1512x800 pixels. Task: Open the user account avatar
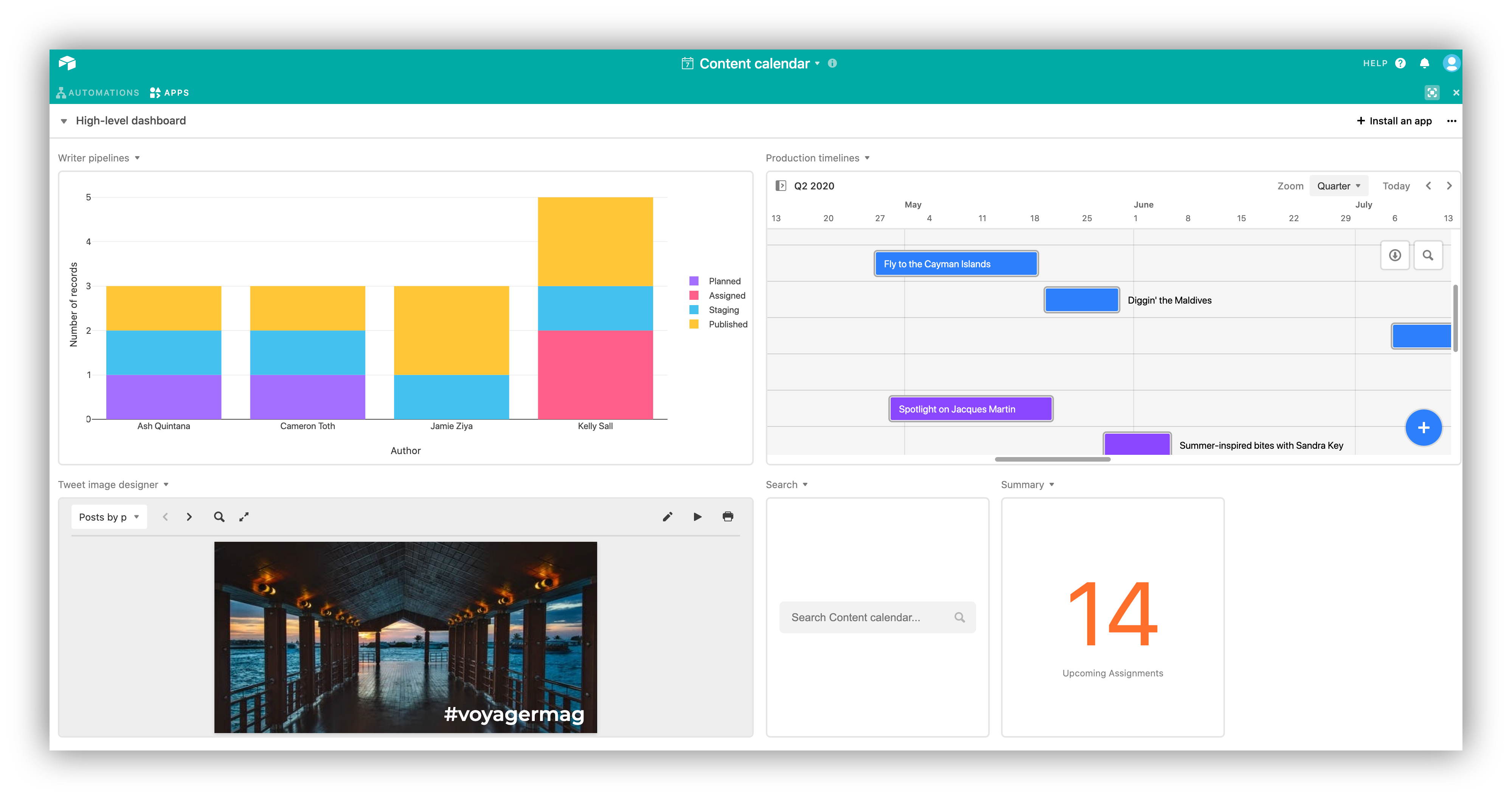[1451, 63]
